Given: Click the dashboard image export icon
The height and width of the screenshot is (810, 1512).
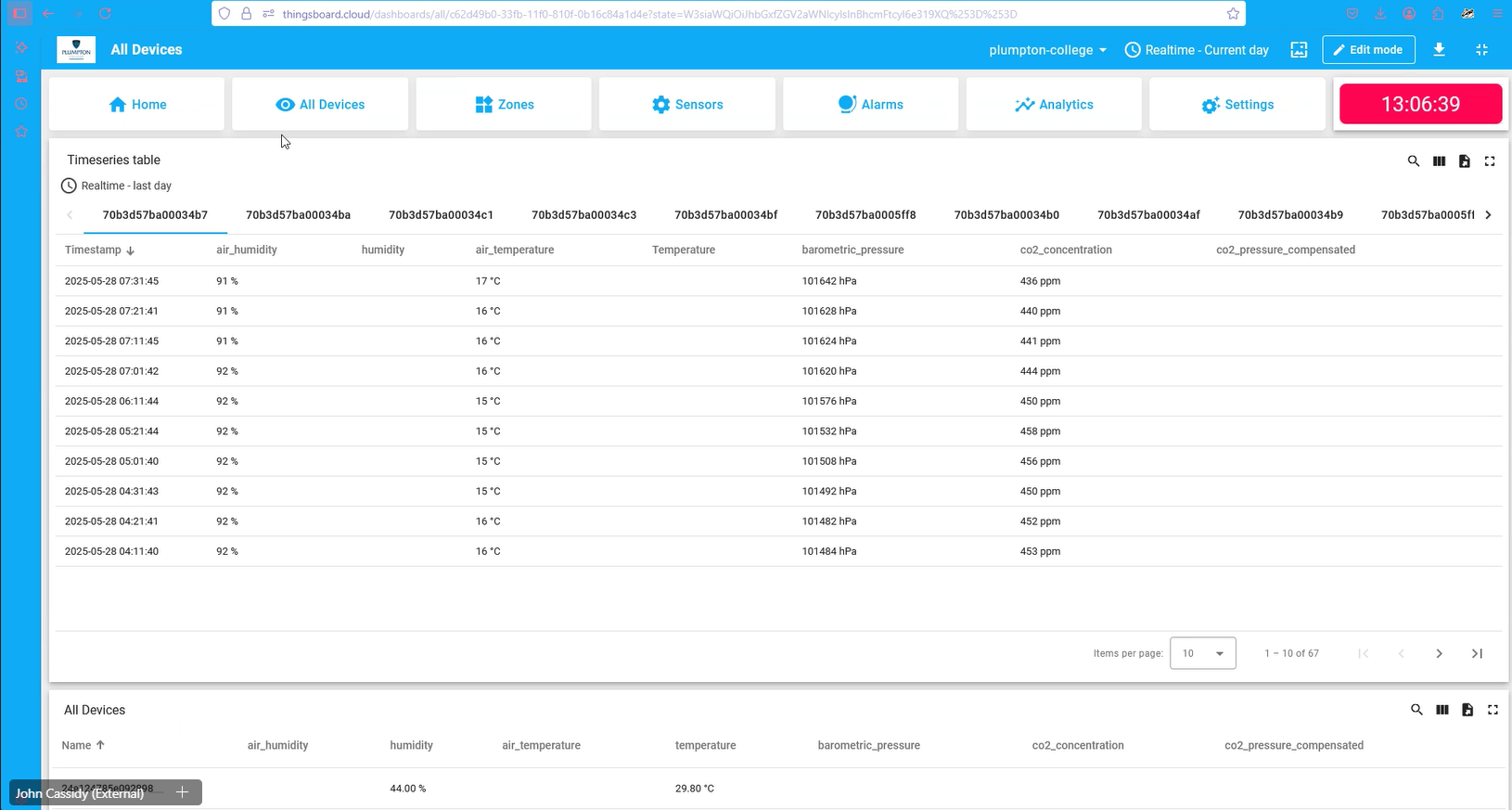Looking at the screenshot, I should tap(1299, 50).
